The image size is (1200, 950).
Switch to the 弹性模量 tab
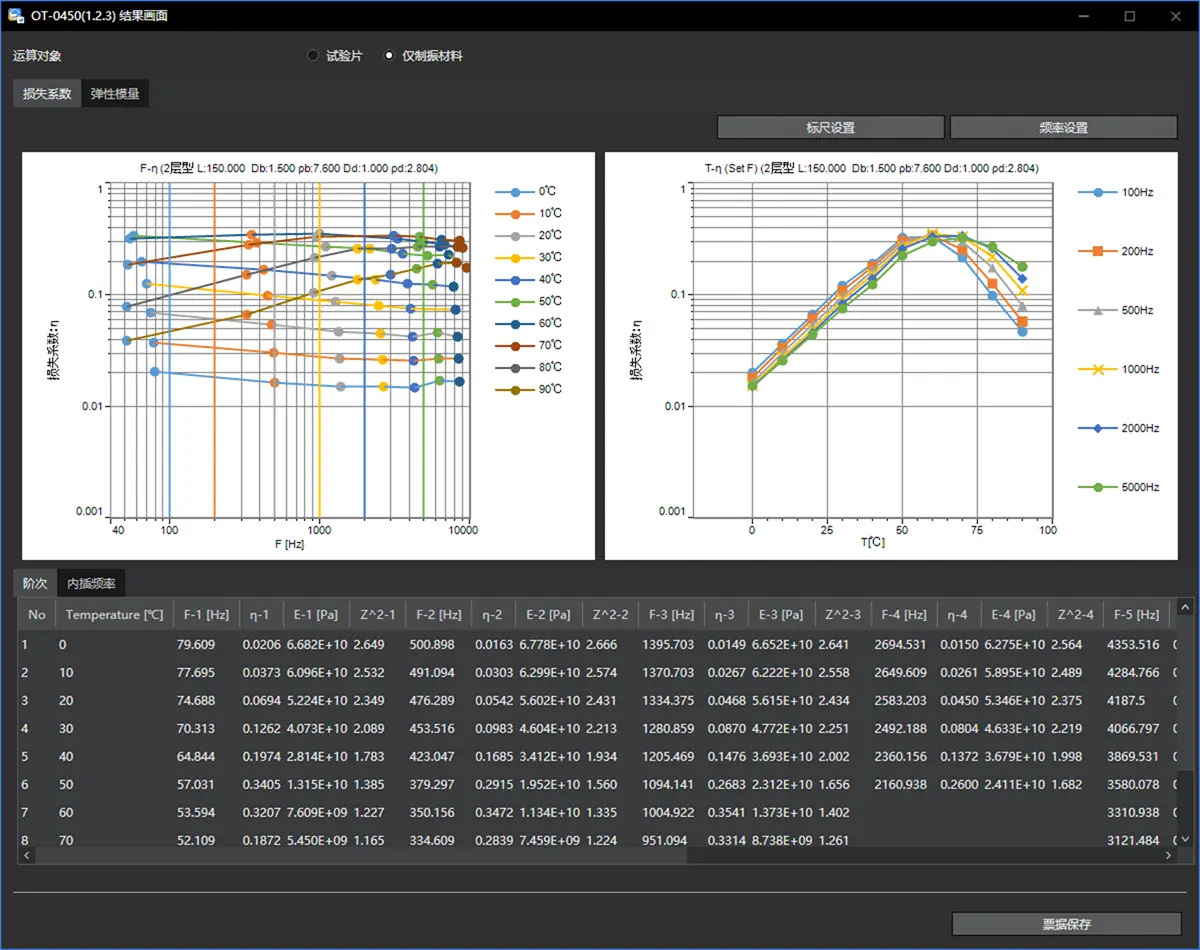tap(115, 94)
